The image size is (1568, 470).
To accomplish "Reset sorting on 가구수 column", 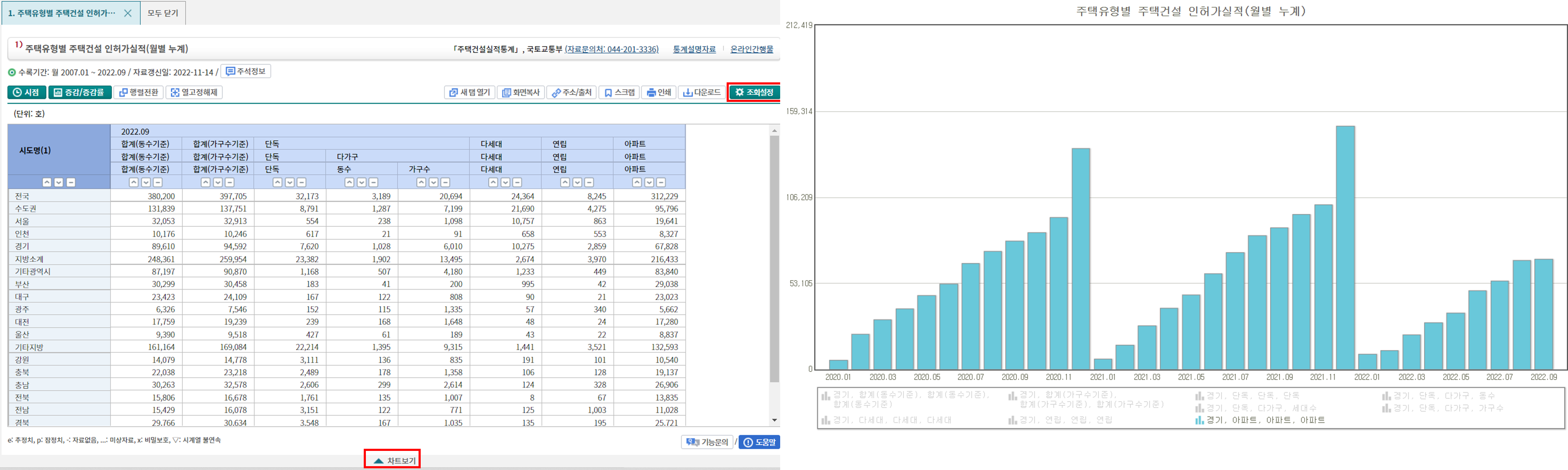I will click(445, 183).
